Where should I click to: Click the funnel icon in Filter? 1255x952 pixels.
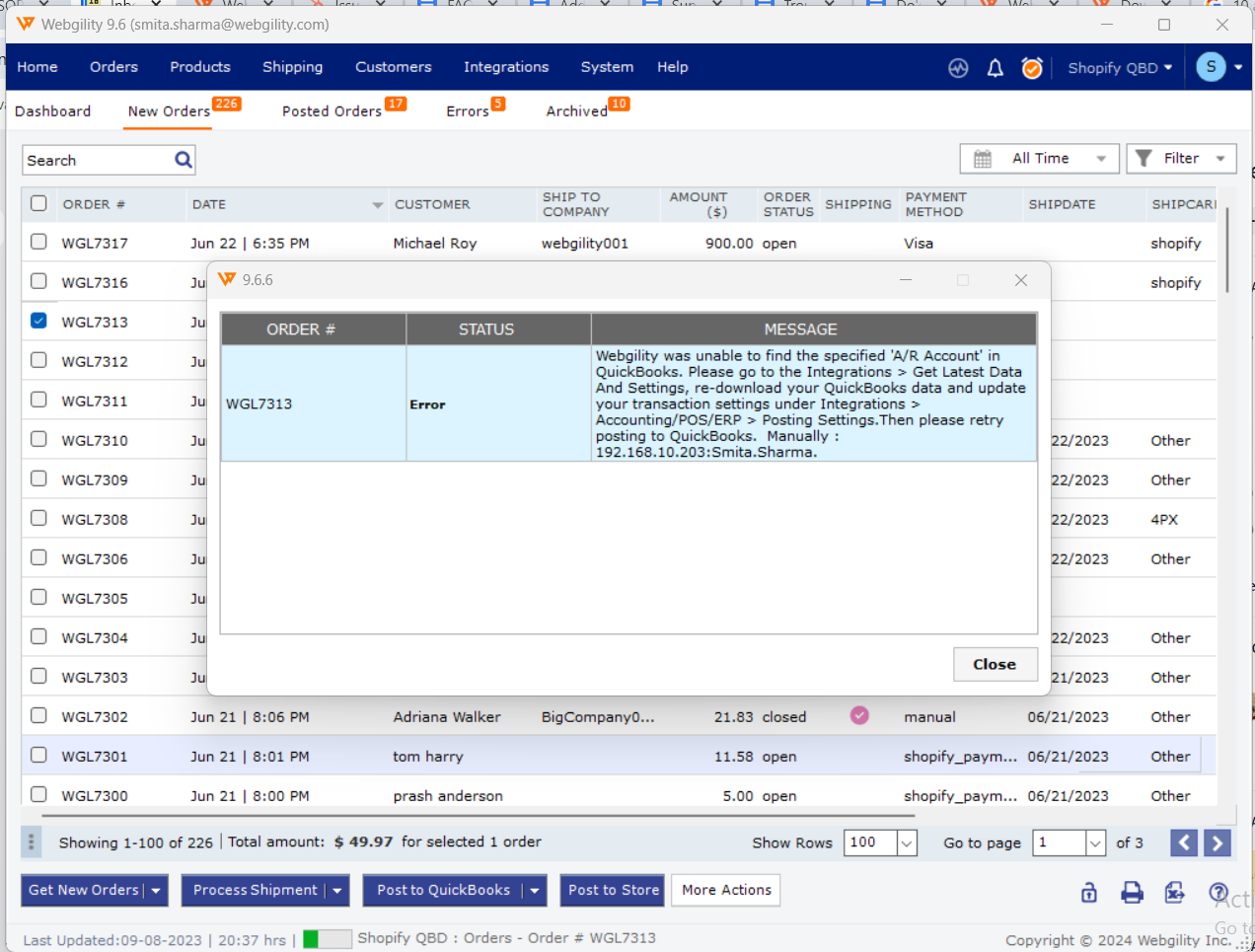tap(1144, 158)
